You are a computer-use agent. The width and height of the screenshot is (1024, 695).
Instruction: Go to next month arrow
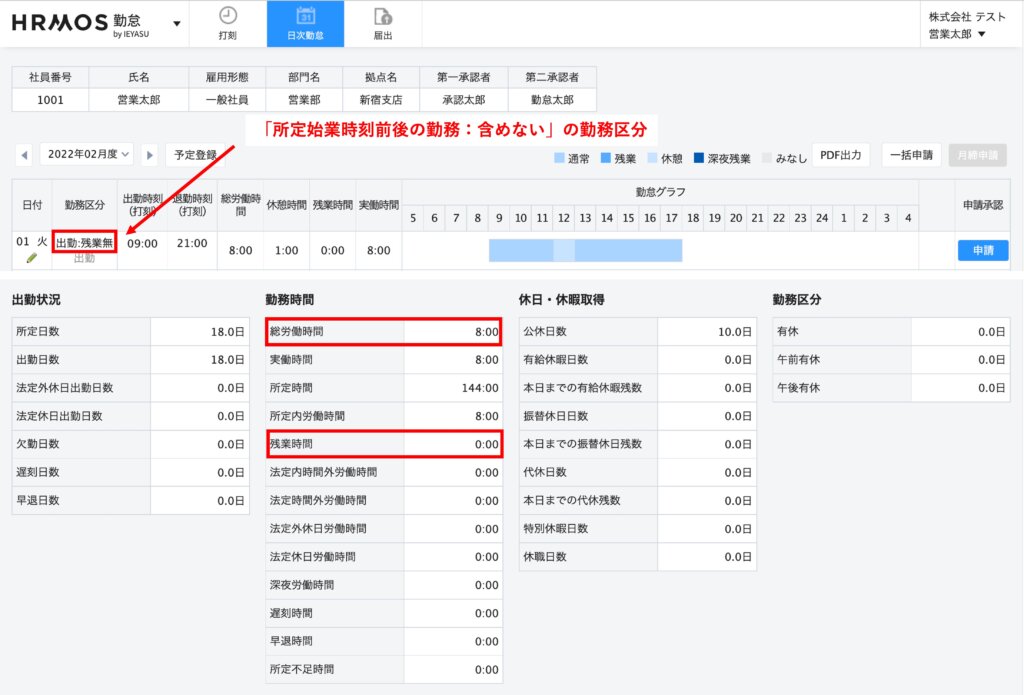(x=149, y=155)
